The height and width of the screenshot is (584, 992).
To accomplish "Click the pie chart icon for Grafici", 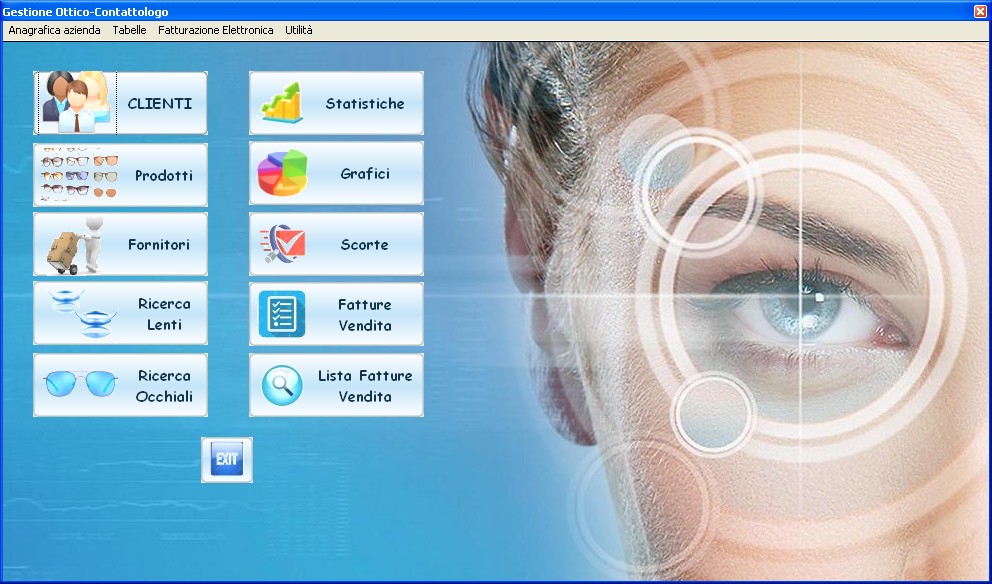I will (x=282, y=174).
